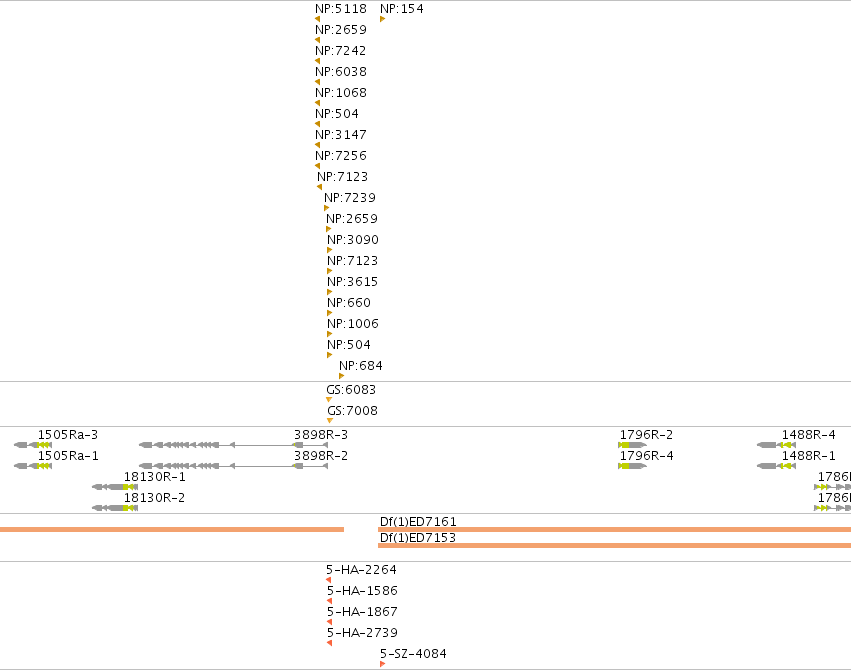Click the GS:7008 label

click(352, 411)
